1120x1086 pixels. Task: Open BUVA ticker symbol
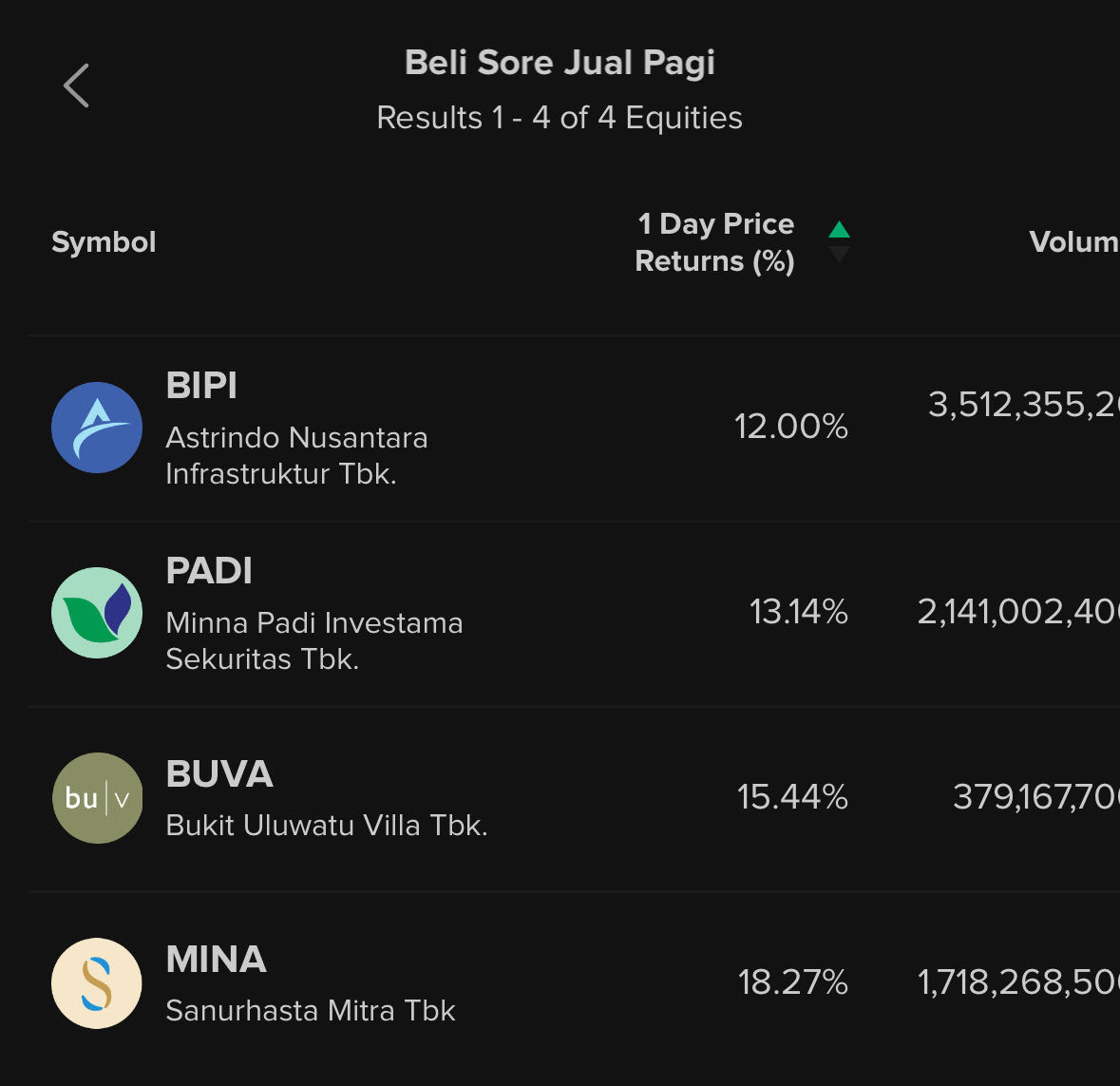pyautogui.click(x=219, y=774)
